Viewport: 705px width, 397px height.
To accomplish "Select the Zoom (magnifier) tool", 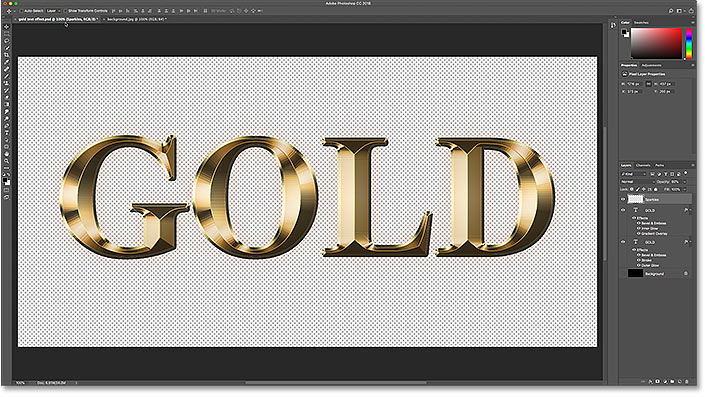I will click(6, 161).
